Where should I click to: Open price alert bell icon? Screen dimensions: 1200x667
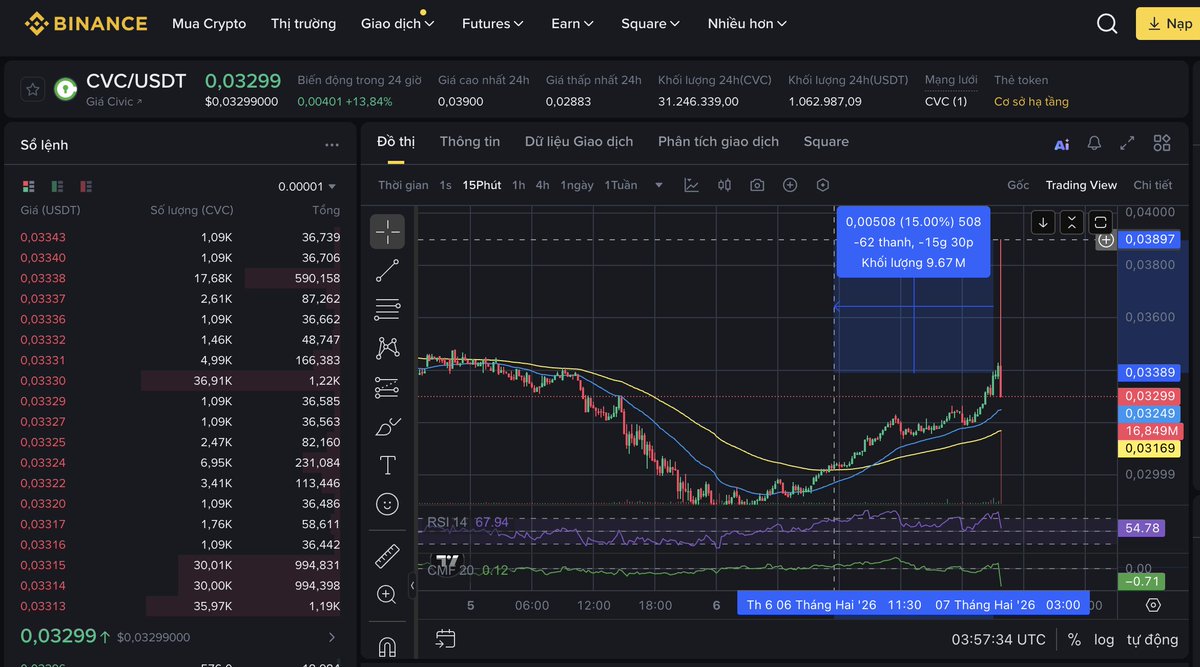click(1095, 143)
